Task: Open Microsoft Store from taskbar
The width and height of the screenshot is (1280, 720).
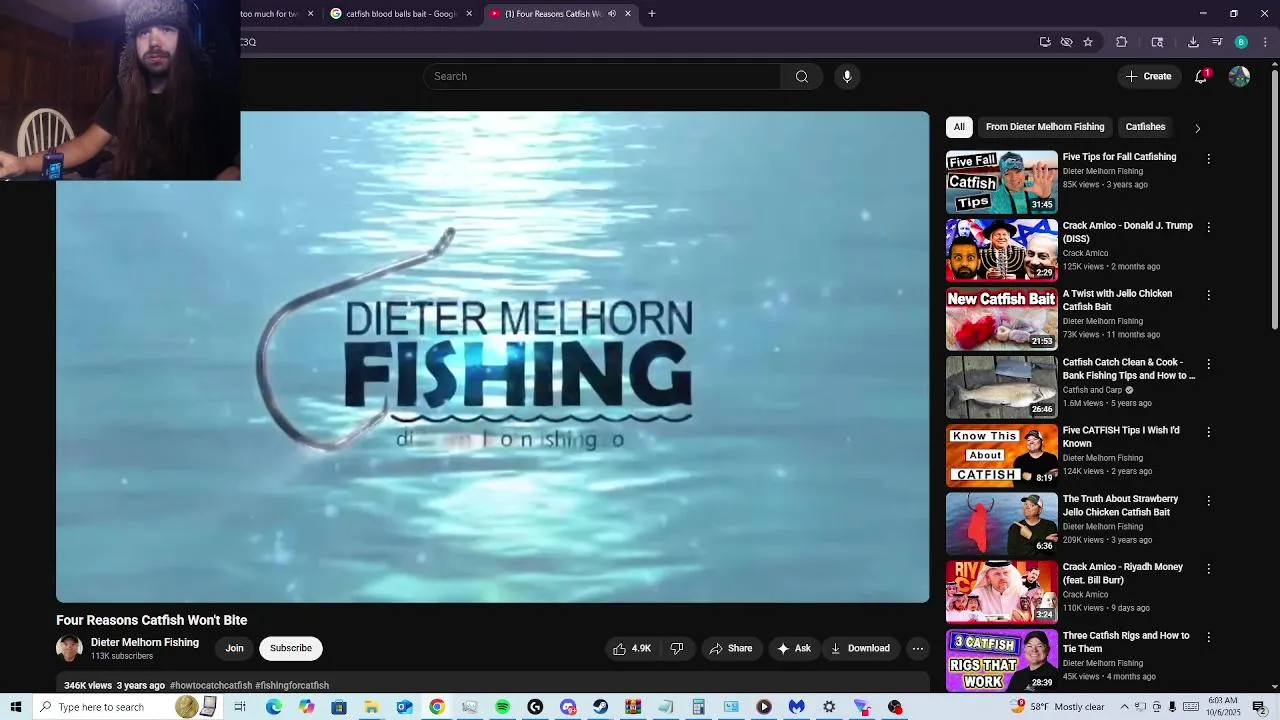Action: coord(339,707)
